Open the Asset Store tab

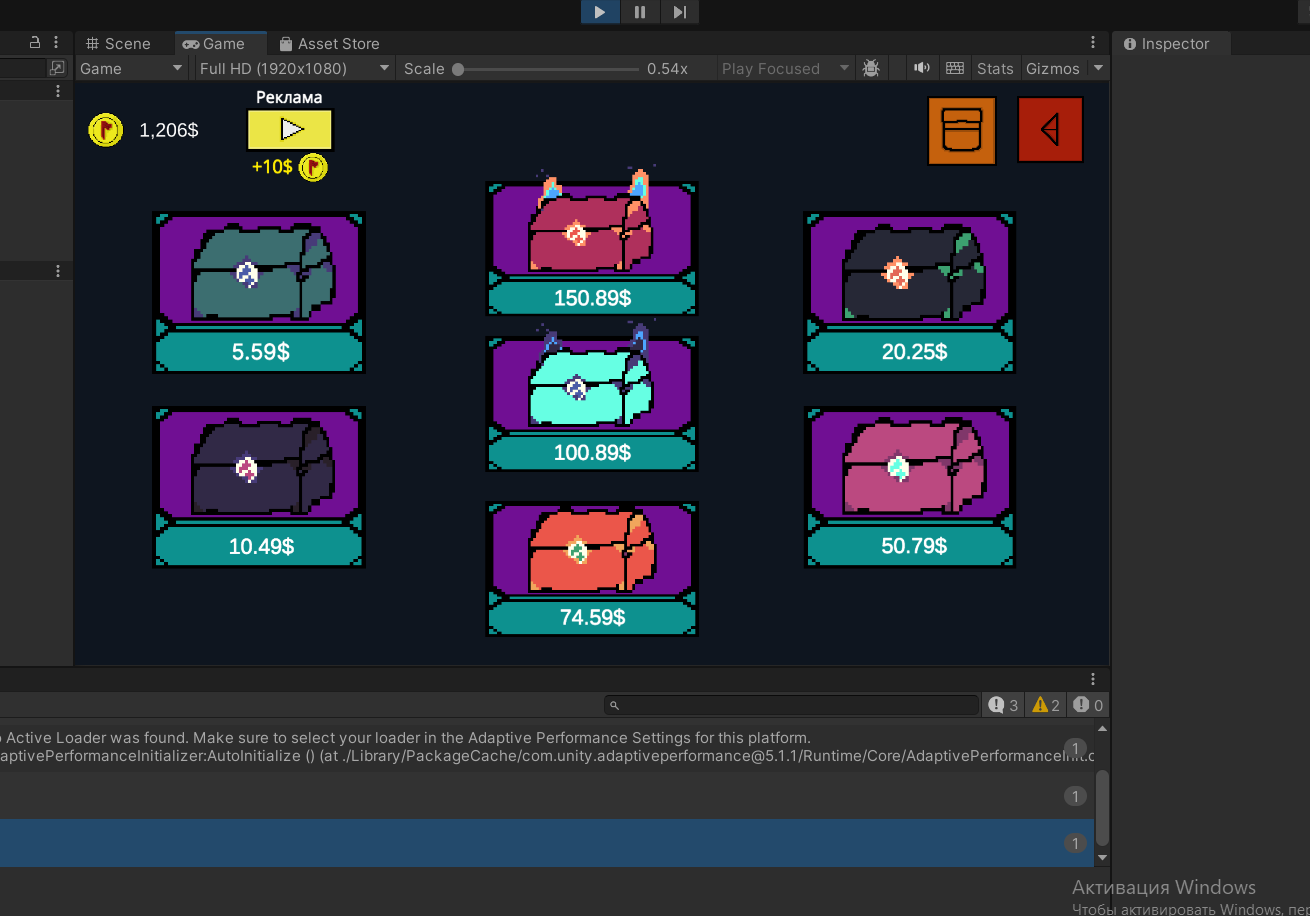[330, 44]
